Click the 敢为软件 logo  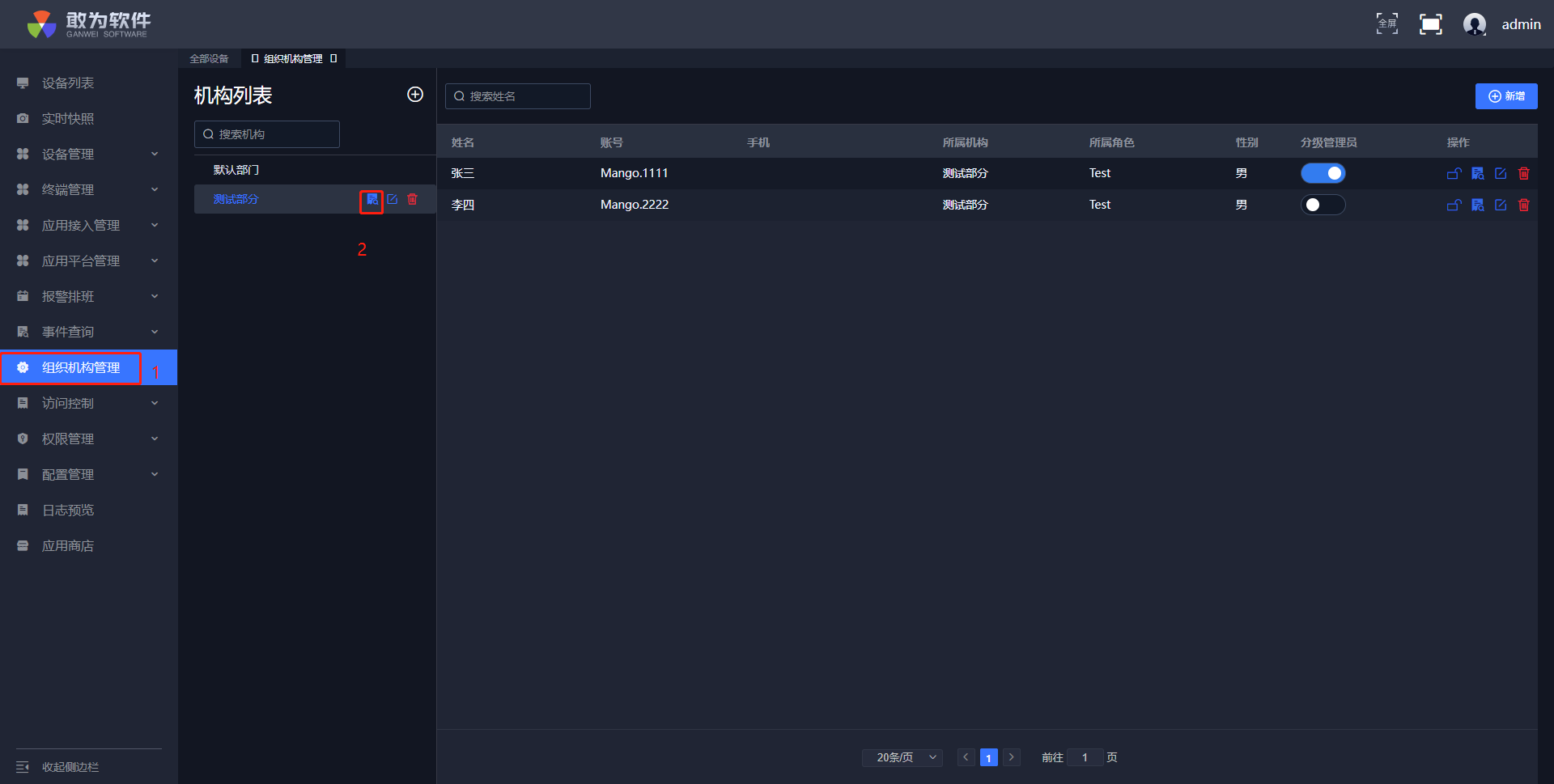88,24
